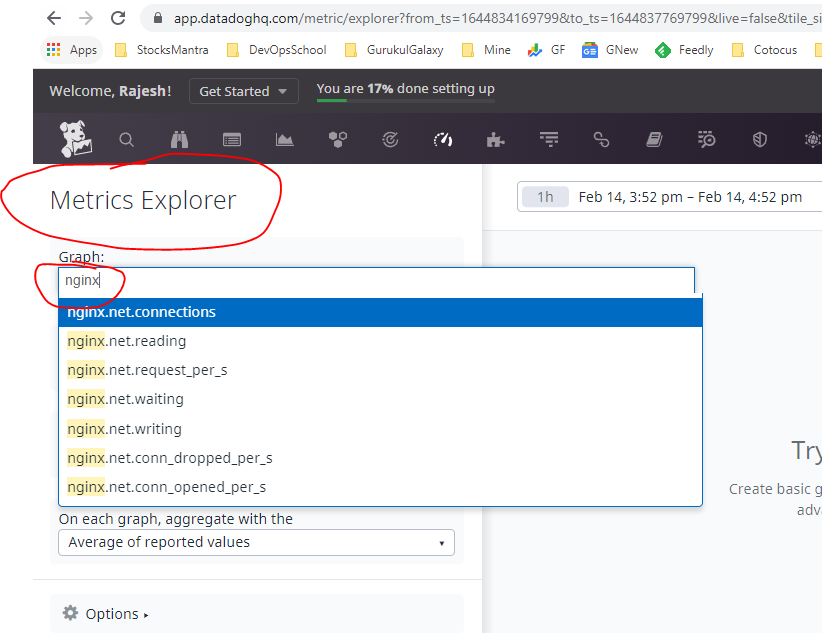The height and width of the screenshot is (633, 822).
Task: Open the Integrations puzzle piece icon
Action: click(x=495, y=140)
